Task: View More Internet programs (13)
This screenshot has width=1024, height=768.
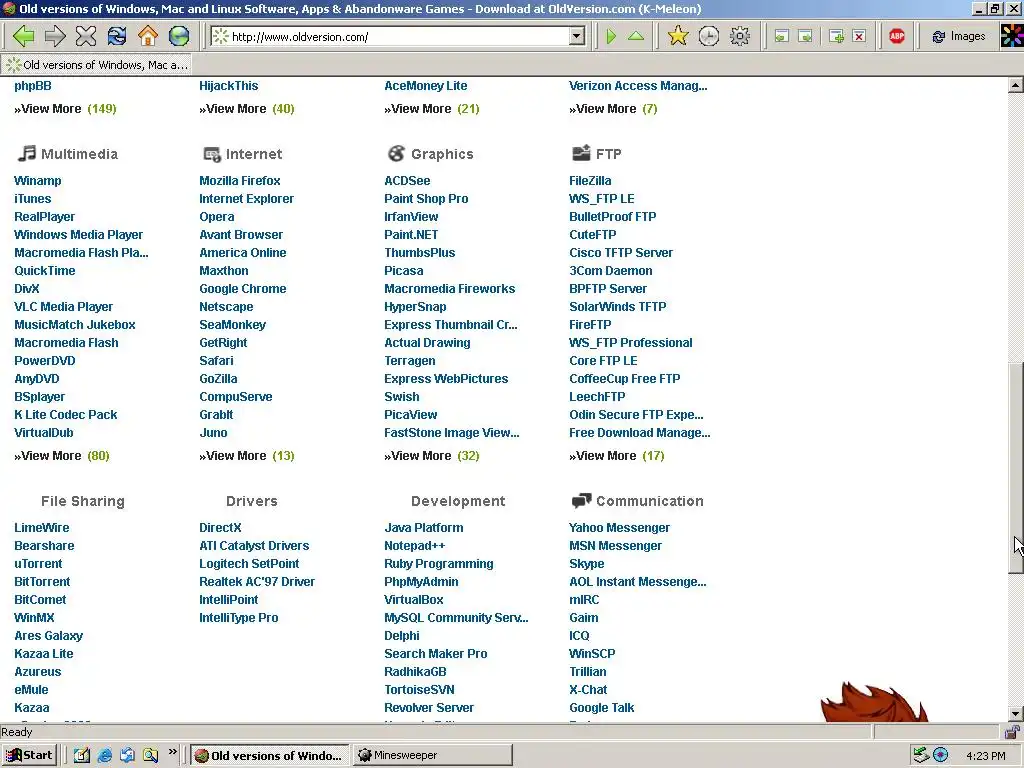Action: [247, 456]
